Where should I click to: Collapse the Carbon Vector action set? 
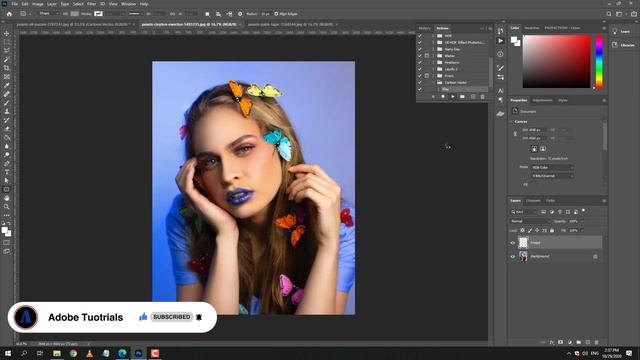(x=433, y=82)
